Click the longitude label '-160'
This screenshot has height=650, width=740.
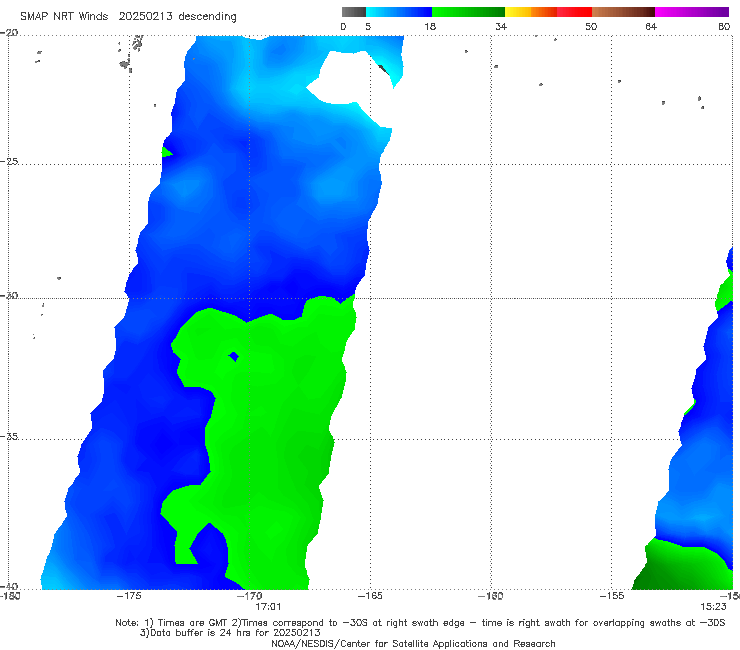pos(490,596)
